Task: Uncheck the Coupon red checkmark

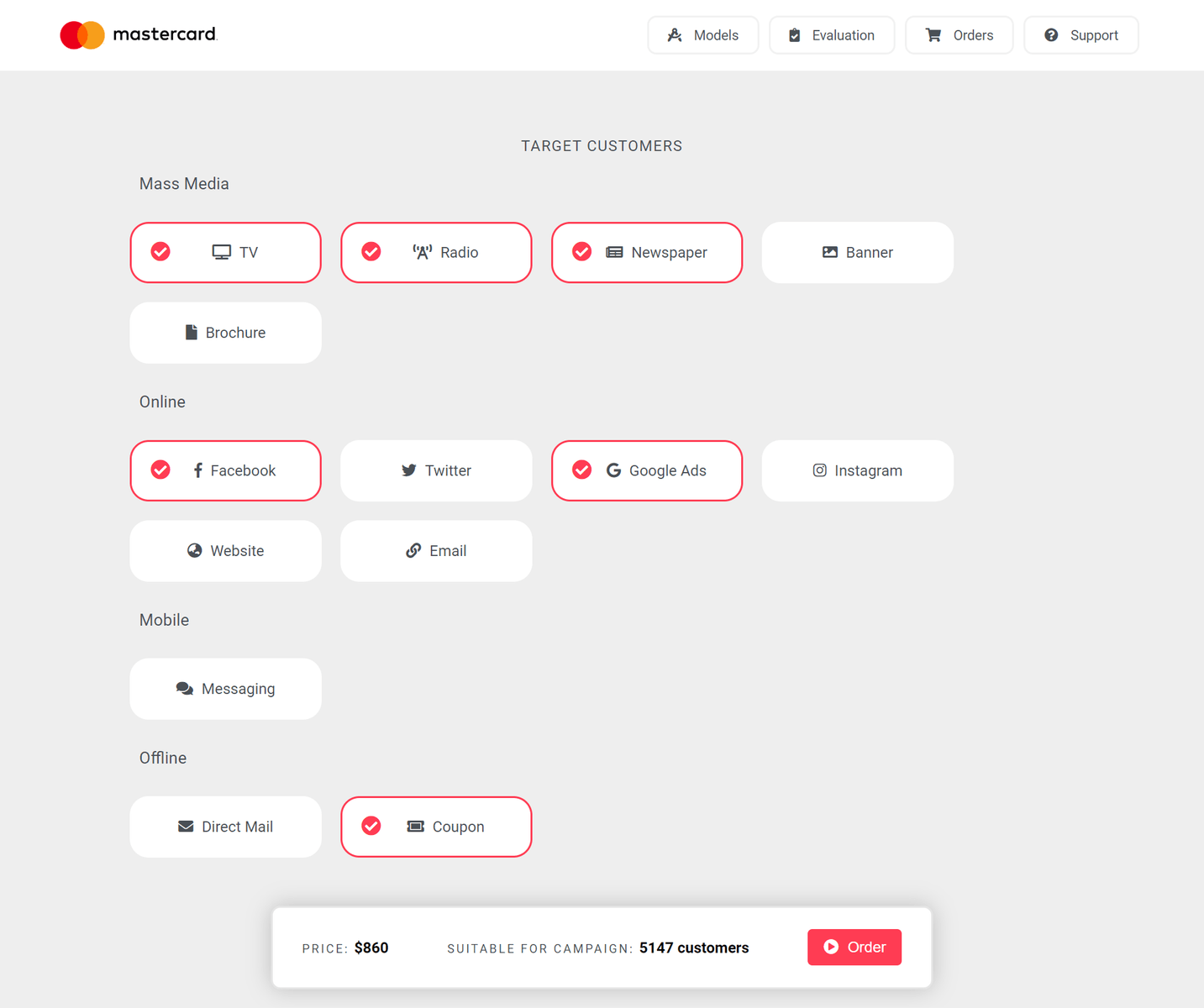Action: 371,827
